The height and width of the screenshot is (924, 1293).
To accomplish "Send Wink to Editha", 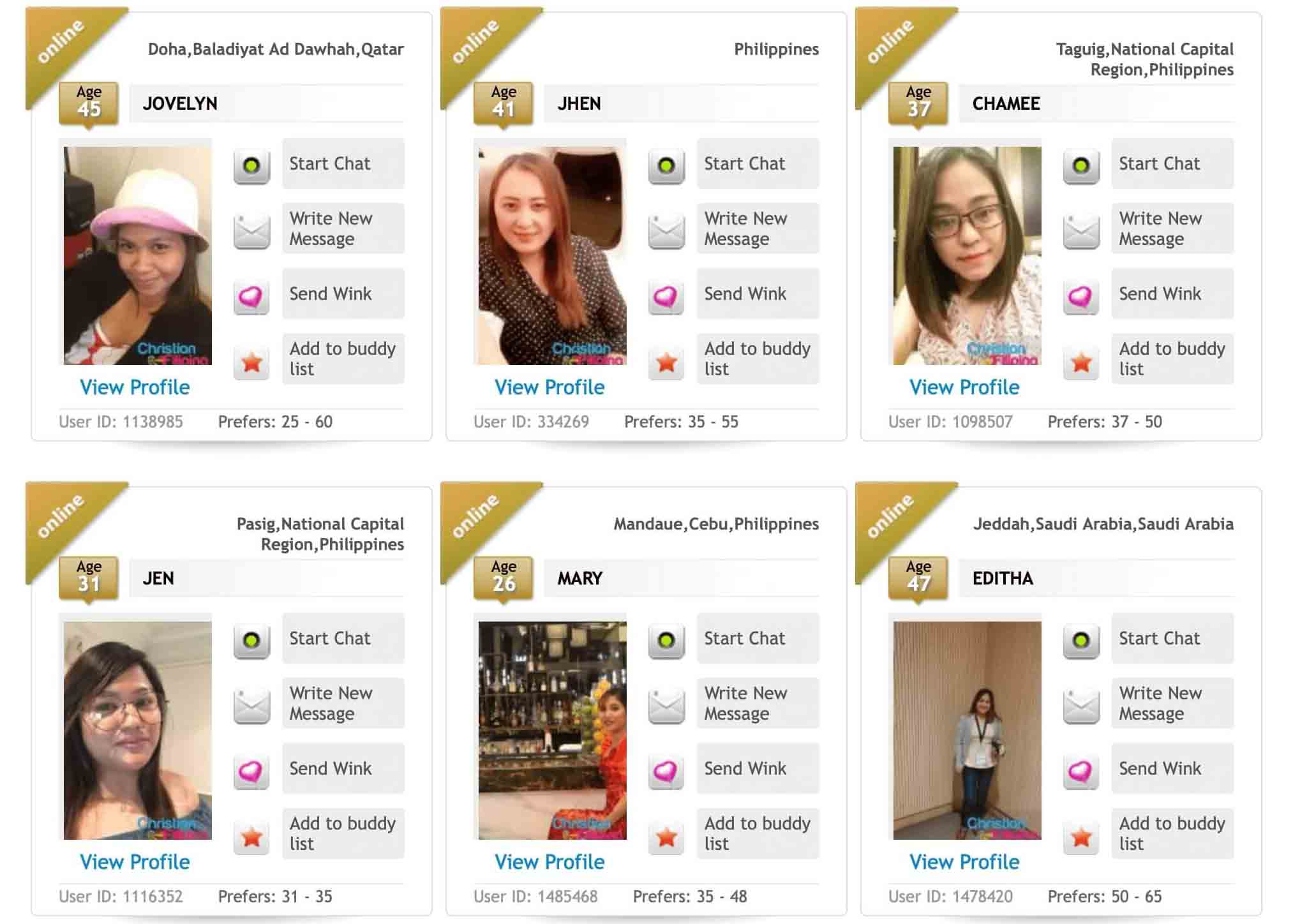I will pos(1172,768).
